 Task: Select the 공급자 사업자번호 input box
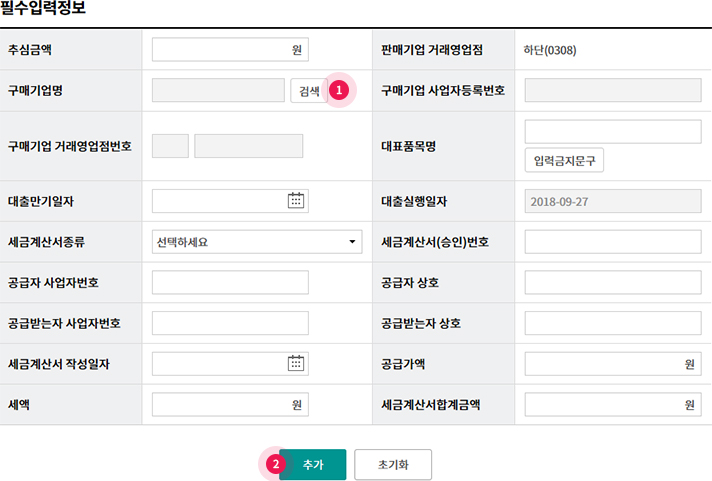tap(230, 282)
